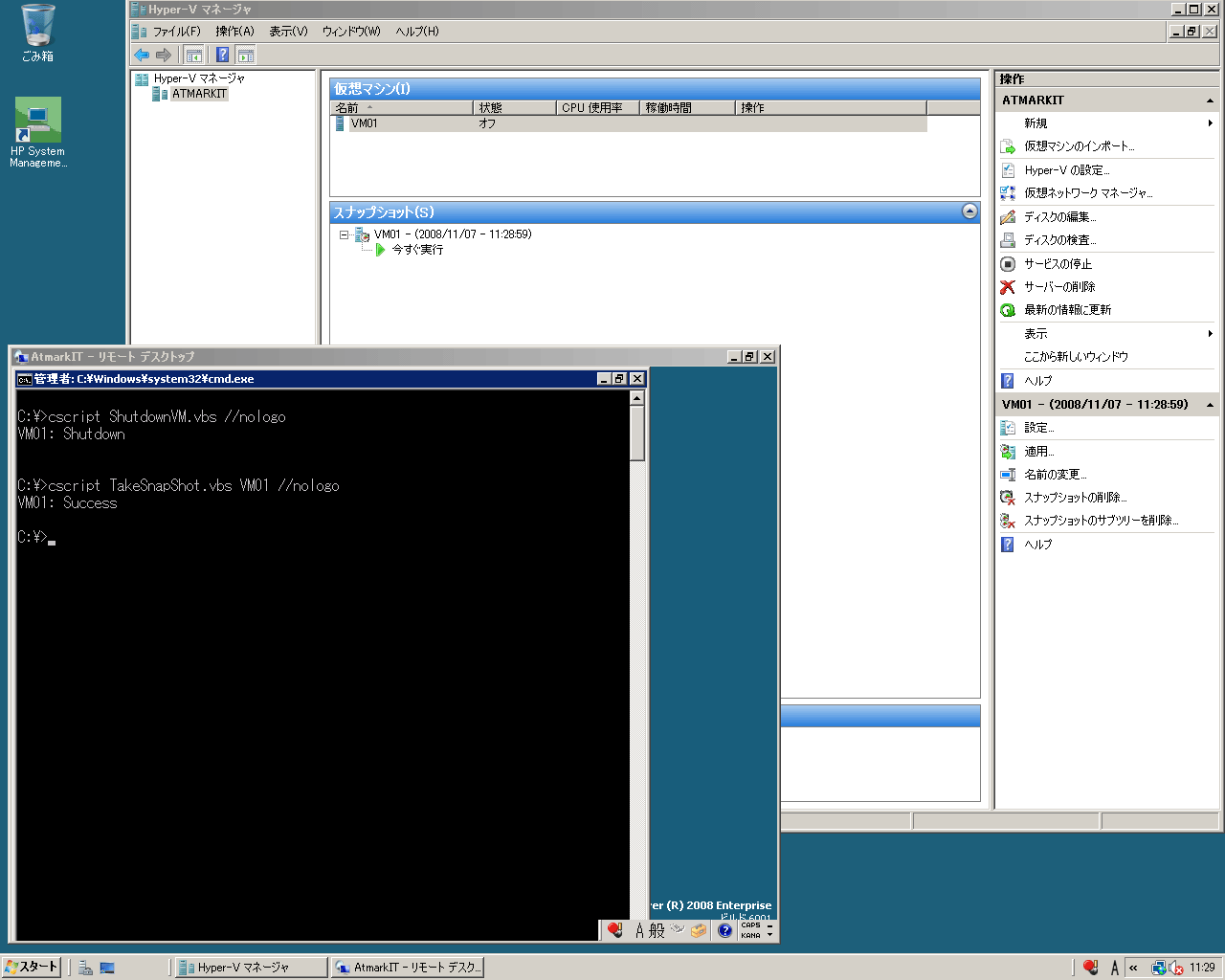Click サービスの停止 action
This screenshot has width=1225, height=980.
pyautogui.click(x=1058, y=264)
